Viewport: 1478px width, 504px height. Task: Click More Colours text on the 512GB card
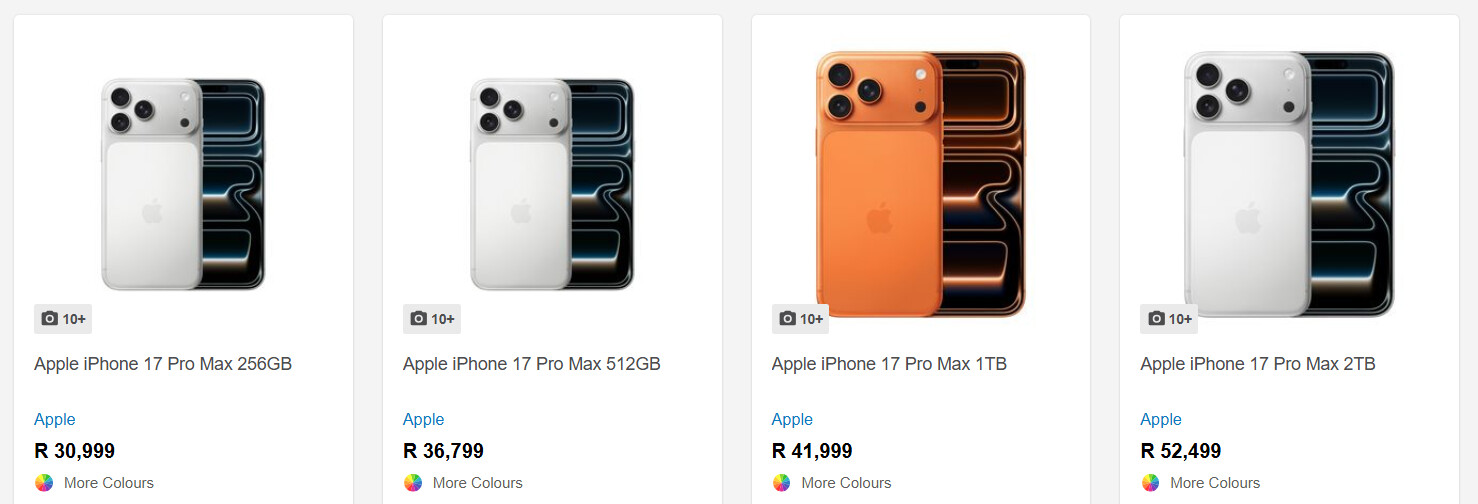(x=477, y=483)
